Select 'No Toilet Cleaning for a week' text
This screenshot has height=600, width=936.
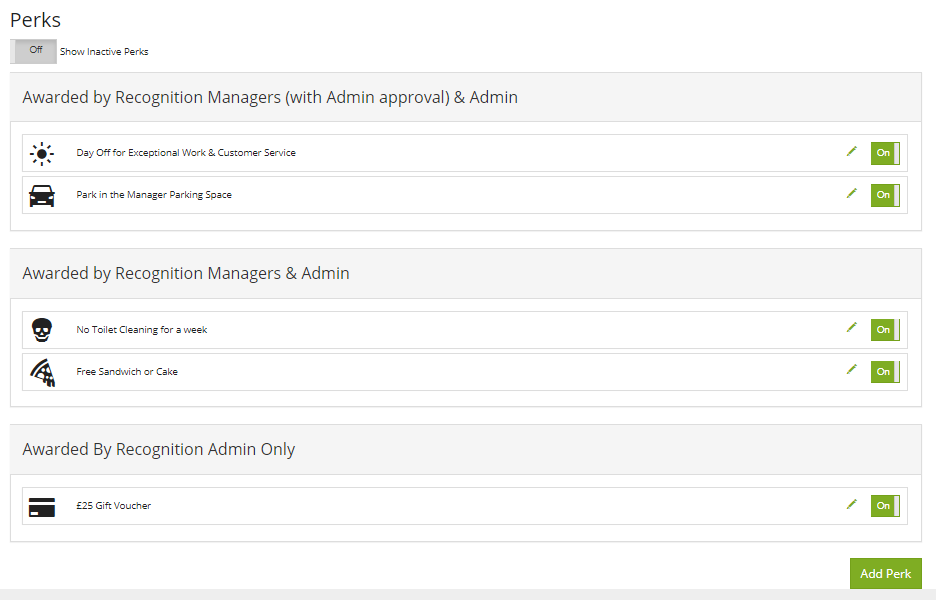point(141,330)
